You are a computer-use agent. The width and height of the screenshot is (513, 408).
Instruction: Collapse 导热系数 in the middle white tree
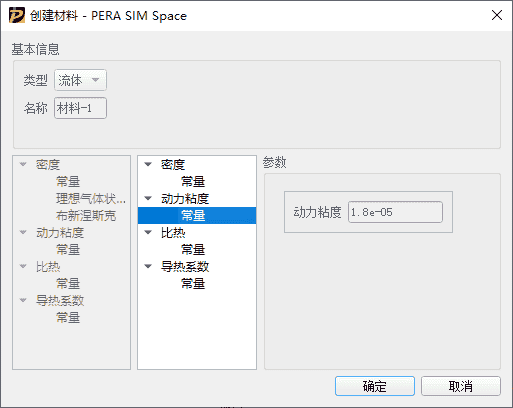click(x=148, y=266)
